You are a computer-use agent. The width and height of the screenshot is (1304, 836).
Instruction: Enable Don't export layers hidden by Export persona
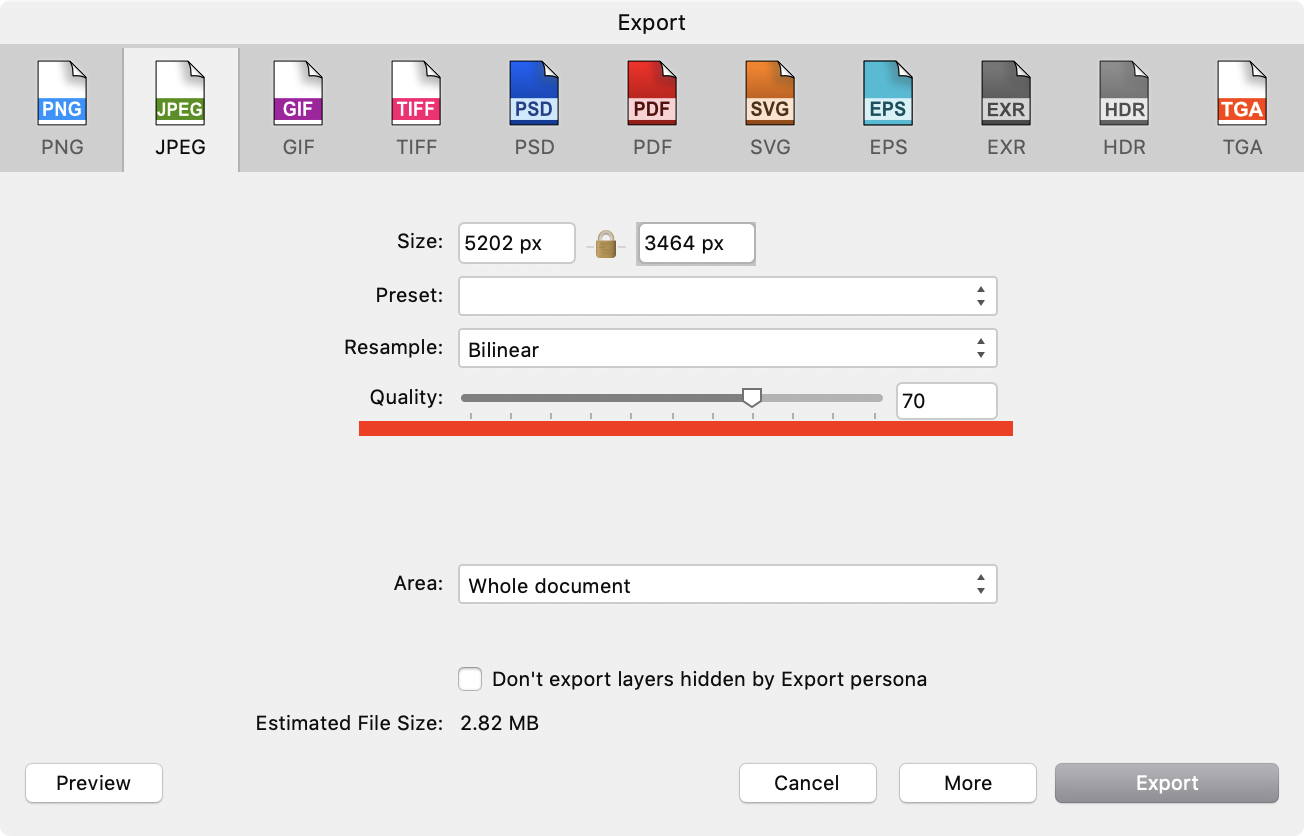470,679
